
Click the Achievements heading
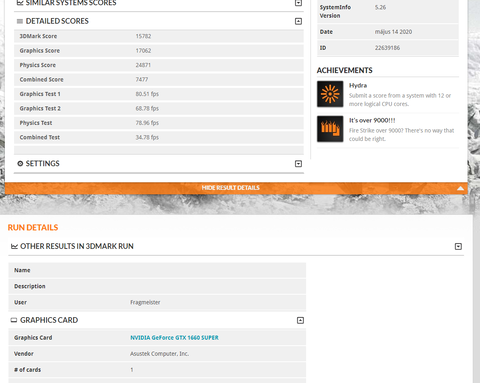pos(345,70)
